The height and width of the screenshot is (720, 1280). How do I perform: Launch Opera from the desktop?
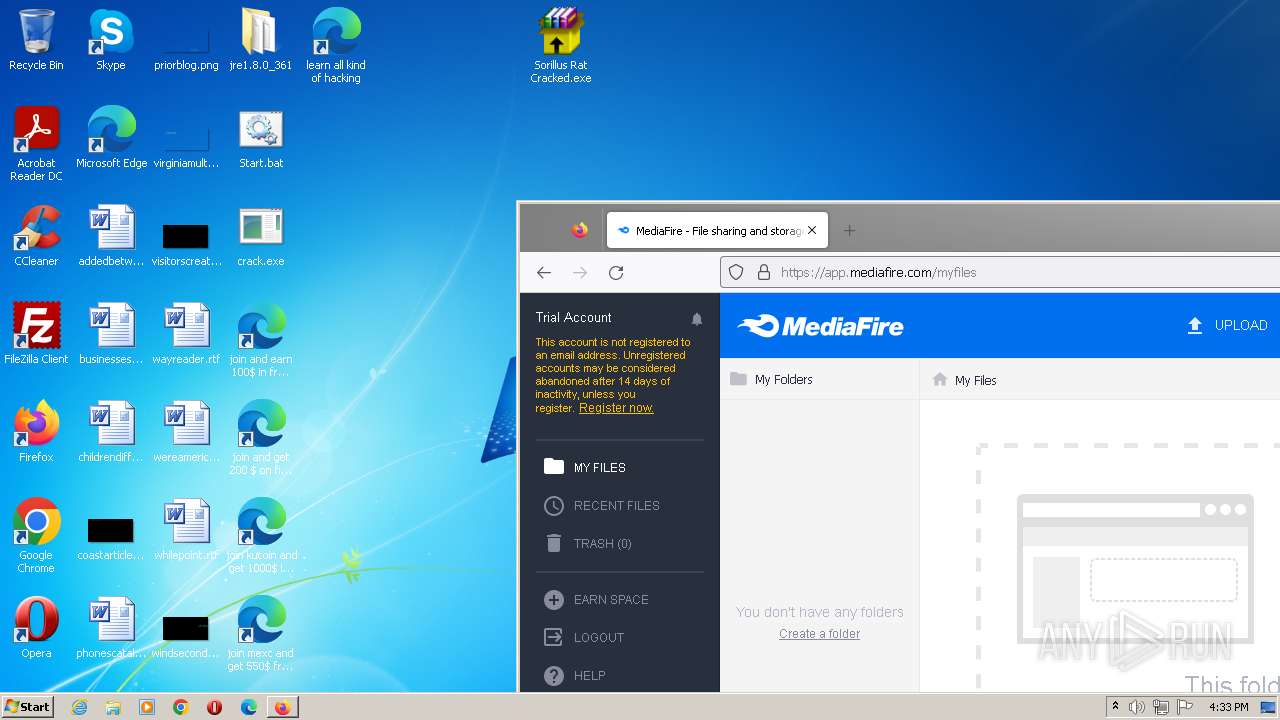tap(36, 628)
